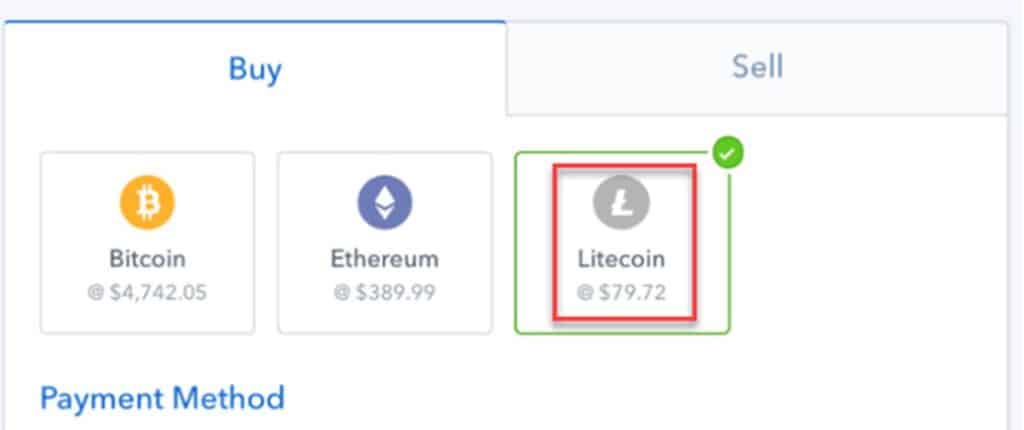Click the Bitcoin label text
The height and width of the screenshot is (430, 1024).
tap(148, 259)
